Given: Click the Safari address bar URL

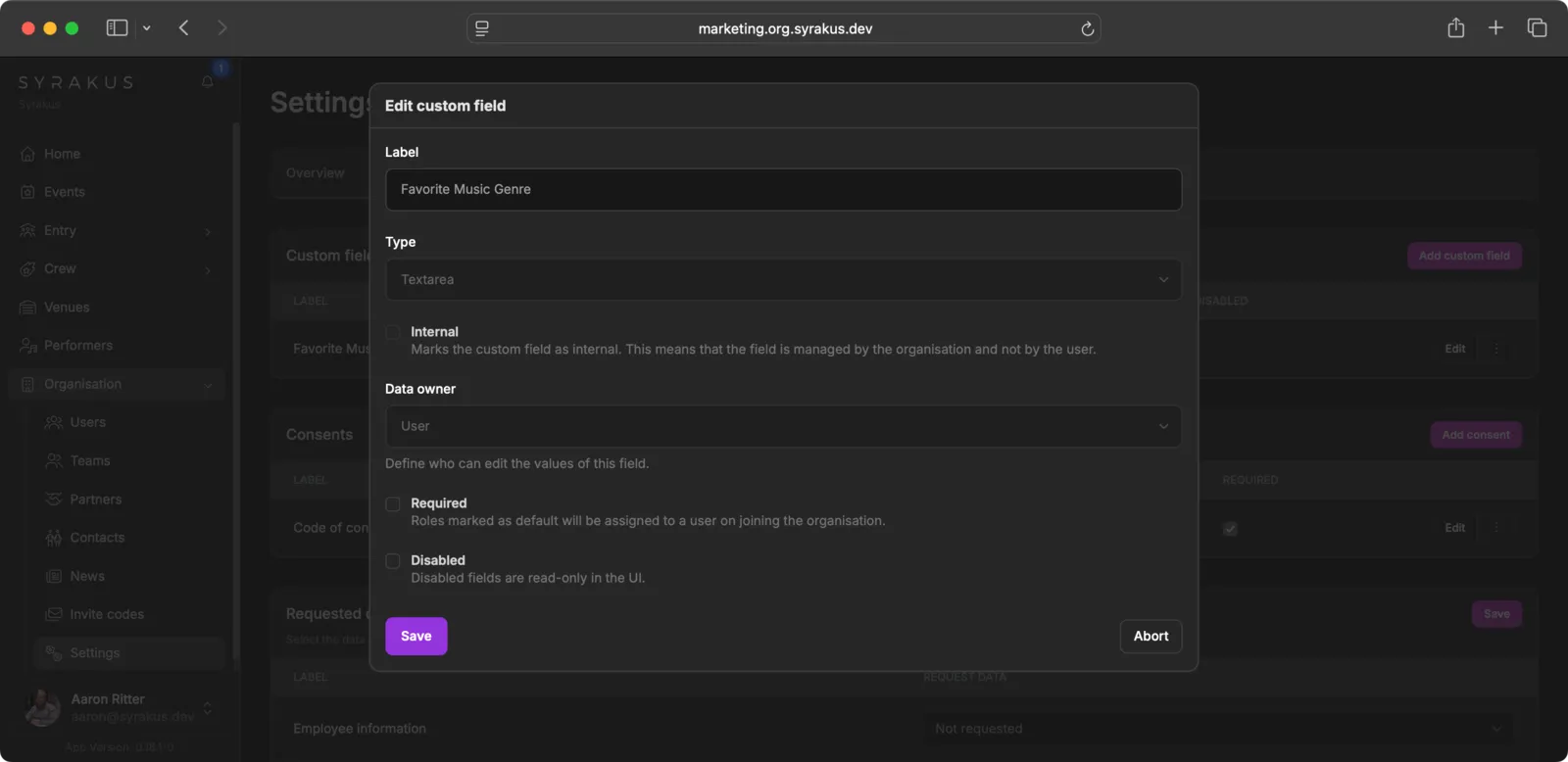Looking at the screenshot, I should (784, 29).
